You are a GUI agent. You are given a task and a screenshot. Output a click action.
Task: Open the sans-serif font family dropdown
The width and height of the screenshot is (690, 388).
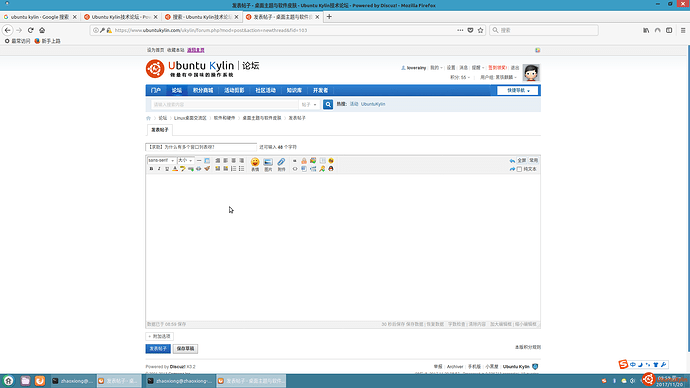[x=161, y=161]
